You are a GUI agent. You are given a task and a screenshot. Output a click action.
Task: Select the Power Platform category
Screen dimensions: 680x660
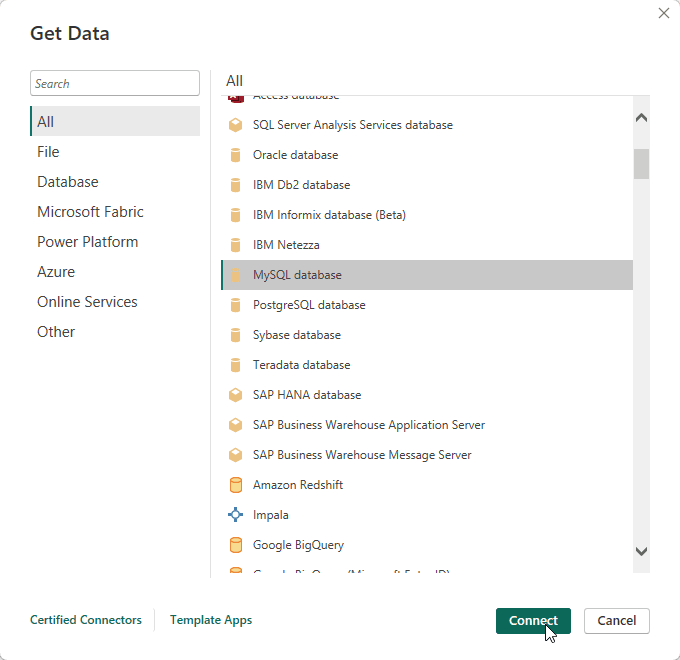[x=115, y=242]
